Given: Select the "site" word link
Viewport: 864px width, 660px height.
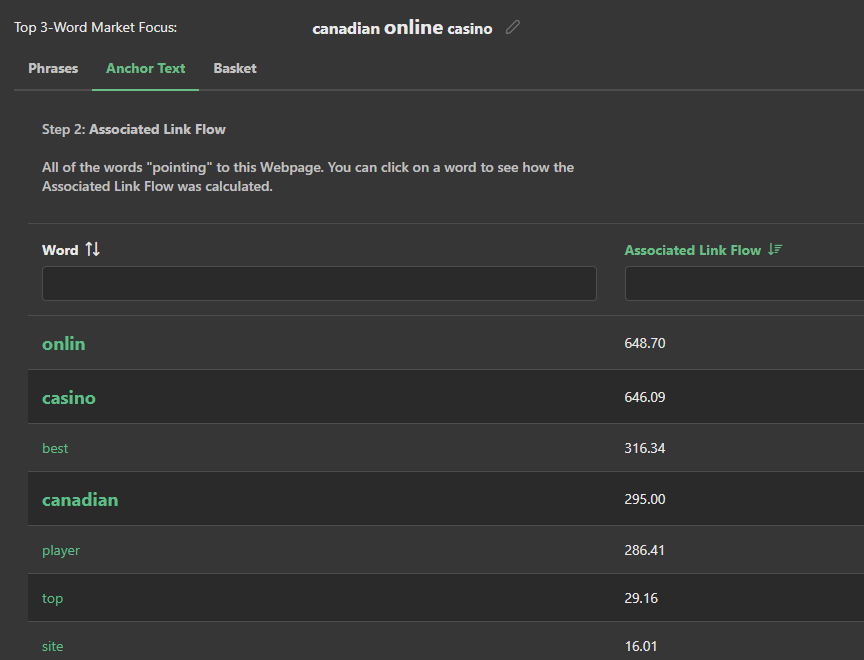Looking at the screenshot, I should coord(52,646).
